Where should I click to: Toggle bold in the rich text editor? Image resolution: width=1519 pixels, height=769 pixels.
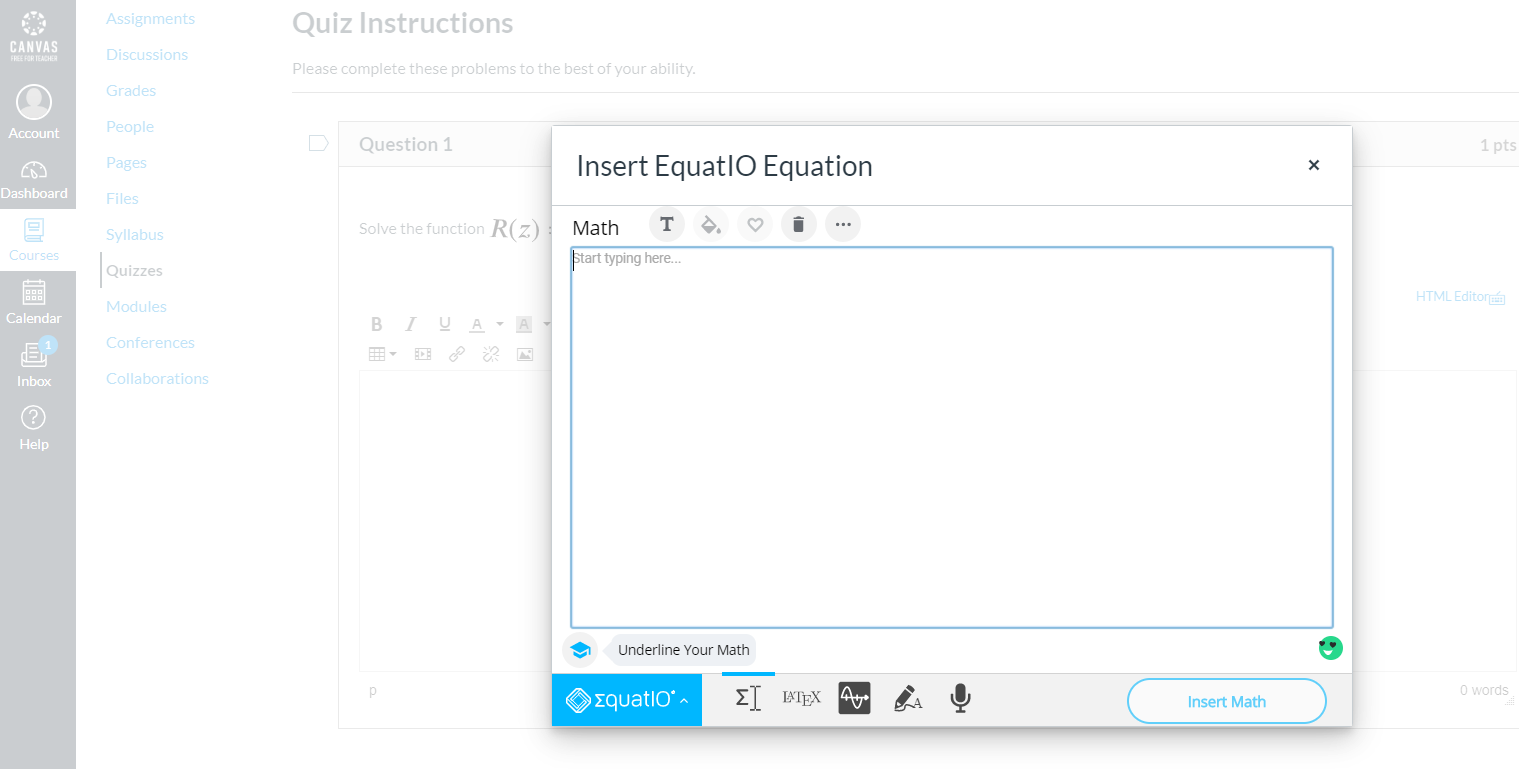tap(377, 324)
